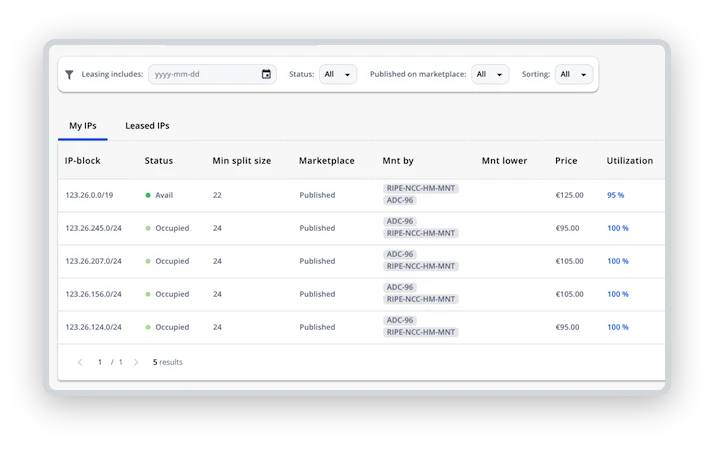Click the Mnt lower column header

[504, 161]
